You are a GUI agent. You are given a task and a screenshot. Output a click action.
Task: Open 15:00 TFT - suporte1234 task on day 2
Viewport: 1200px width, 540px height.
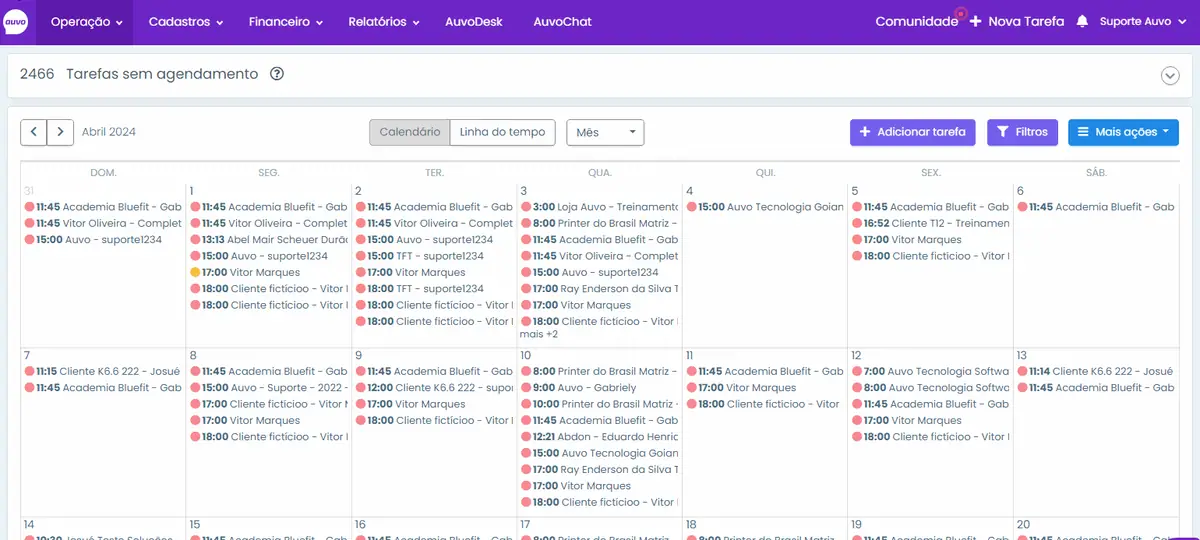pos(419,256)
